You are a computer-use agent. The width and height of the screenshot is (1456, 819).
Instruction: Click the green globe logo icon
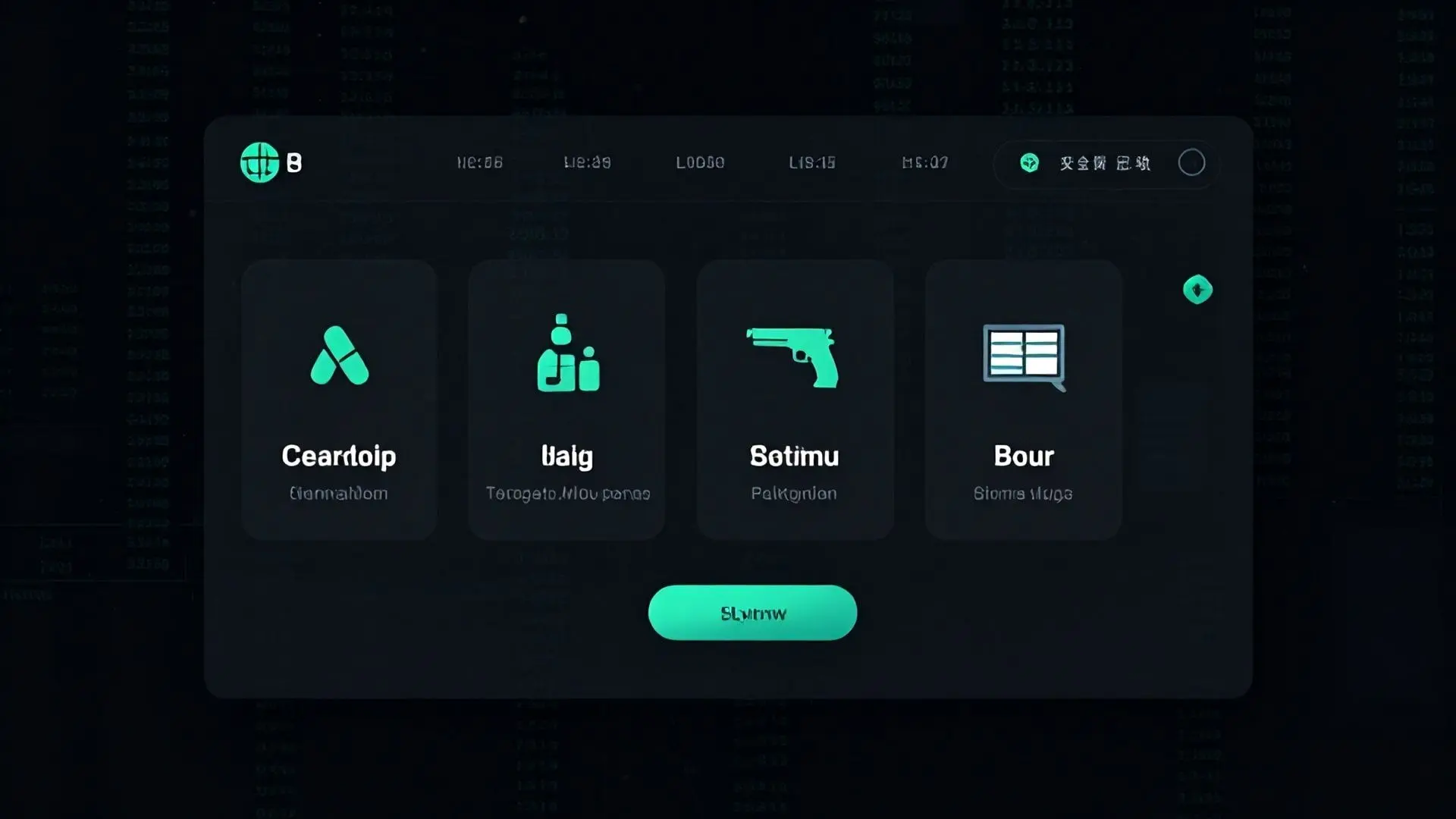(259, 162)
